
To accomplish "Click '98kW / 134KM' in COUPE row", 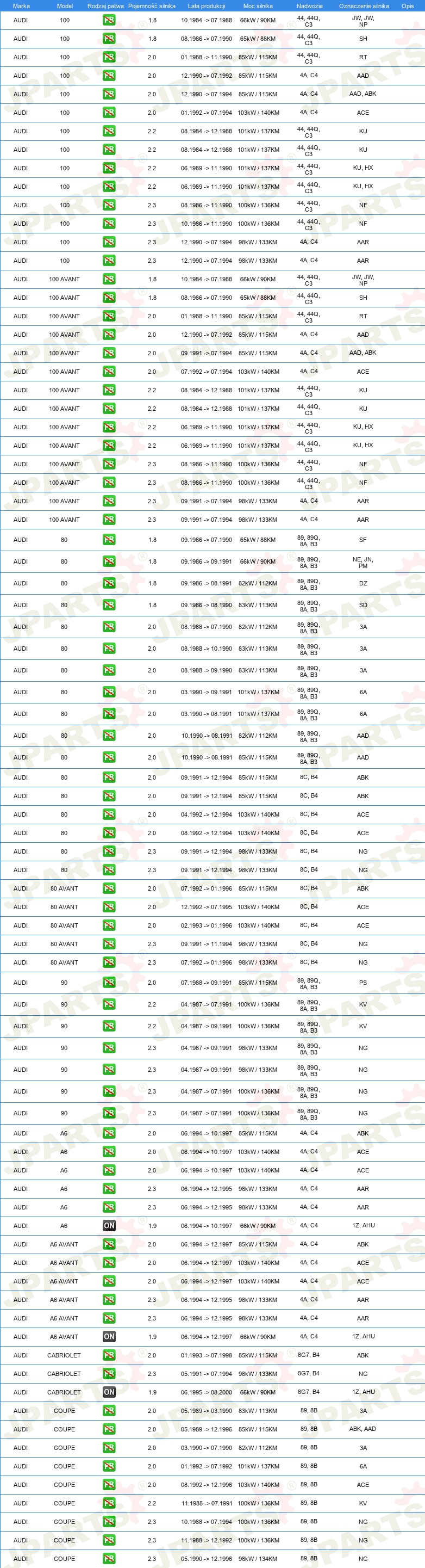I will click(x=258, y=1559).
